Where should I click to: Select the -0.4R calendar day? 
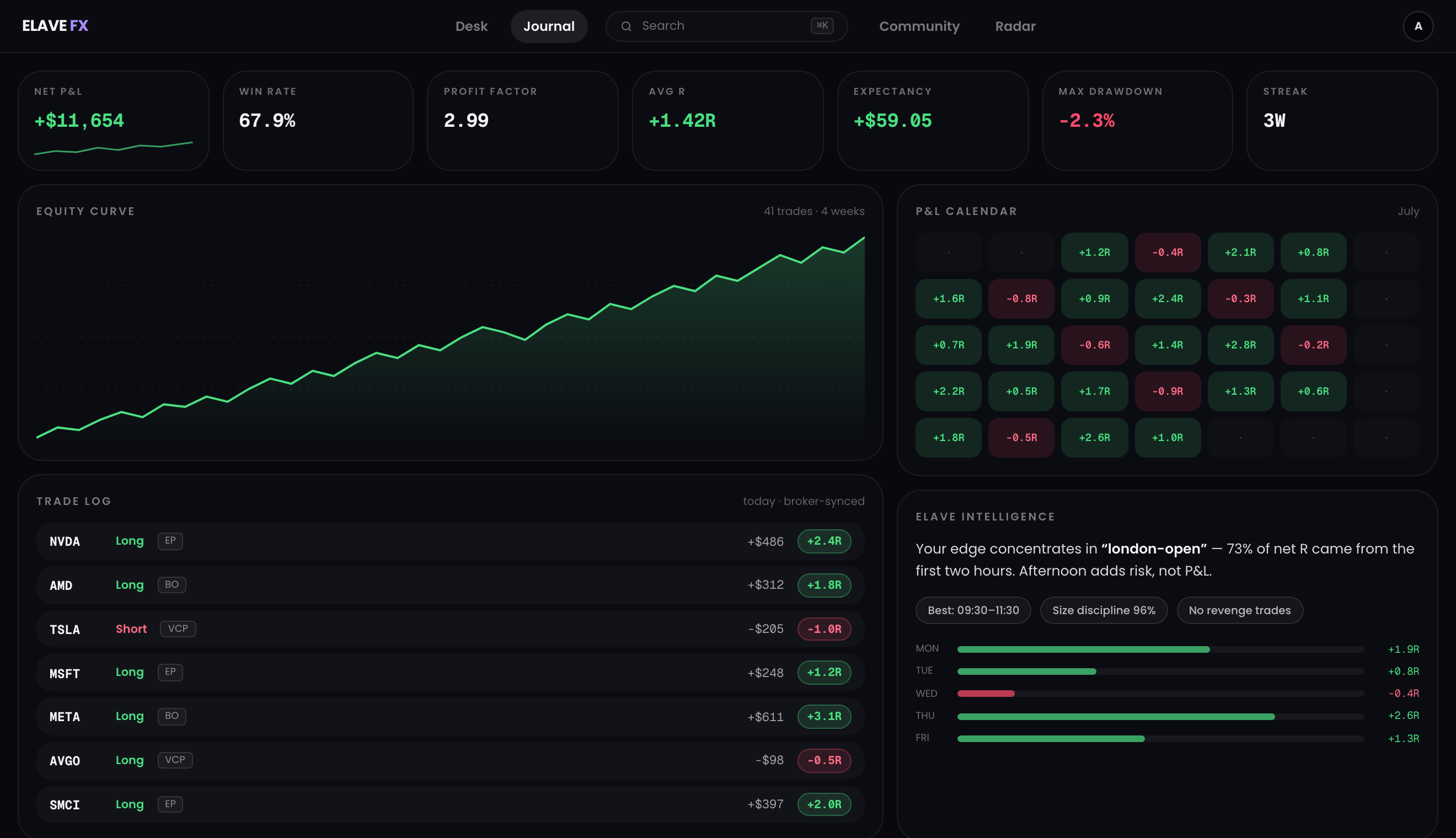(x=1167, y=252)
